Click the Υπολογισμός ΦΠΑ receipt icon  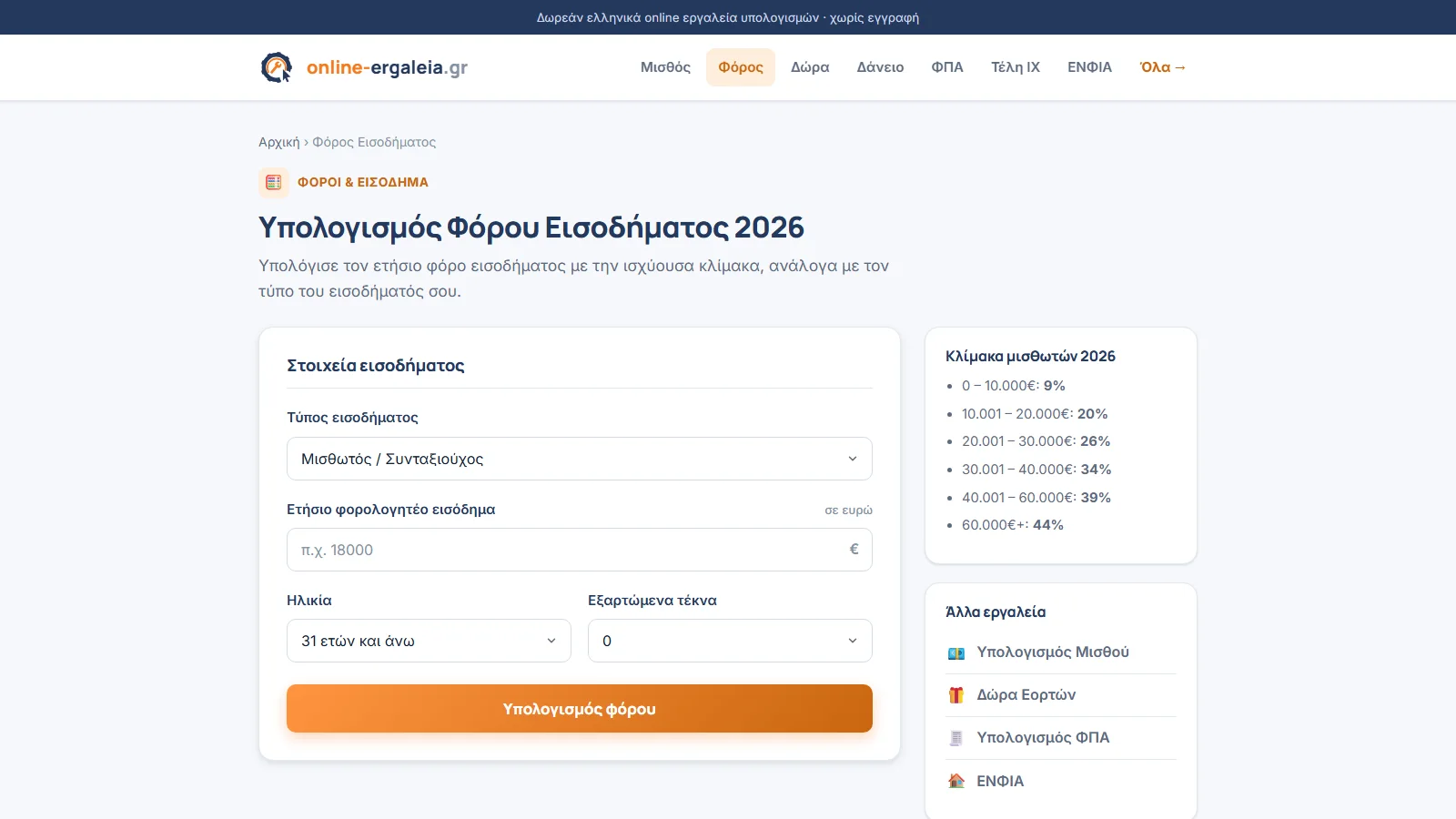[x=956, y=738]
